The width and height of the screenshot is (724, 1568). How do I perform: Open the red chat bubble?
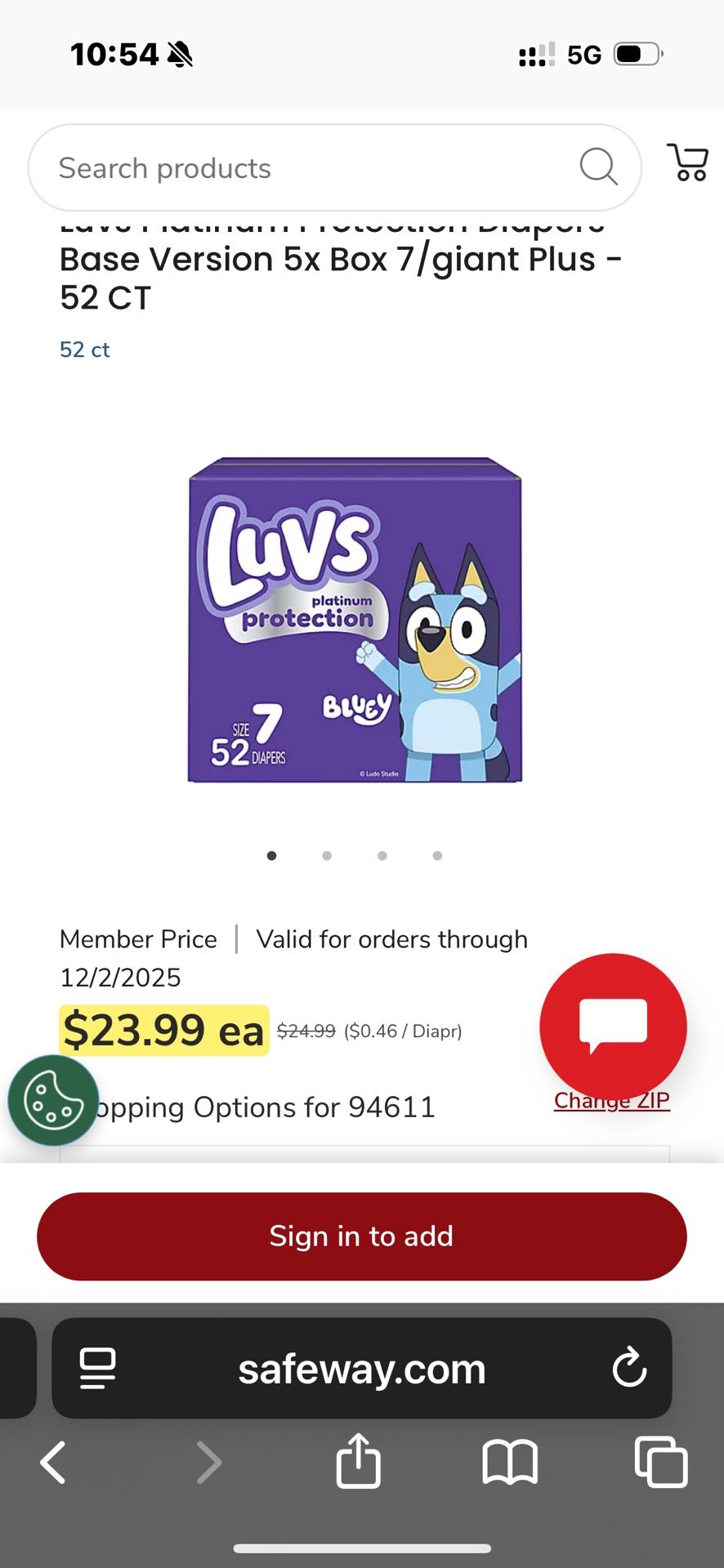tap(613, 1027)
